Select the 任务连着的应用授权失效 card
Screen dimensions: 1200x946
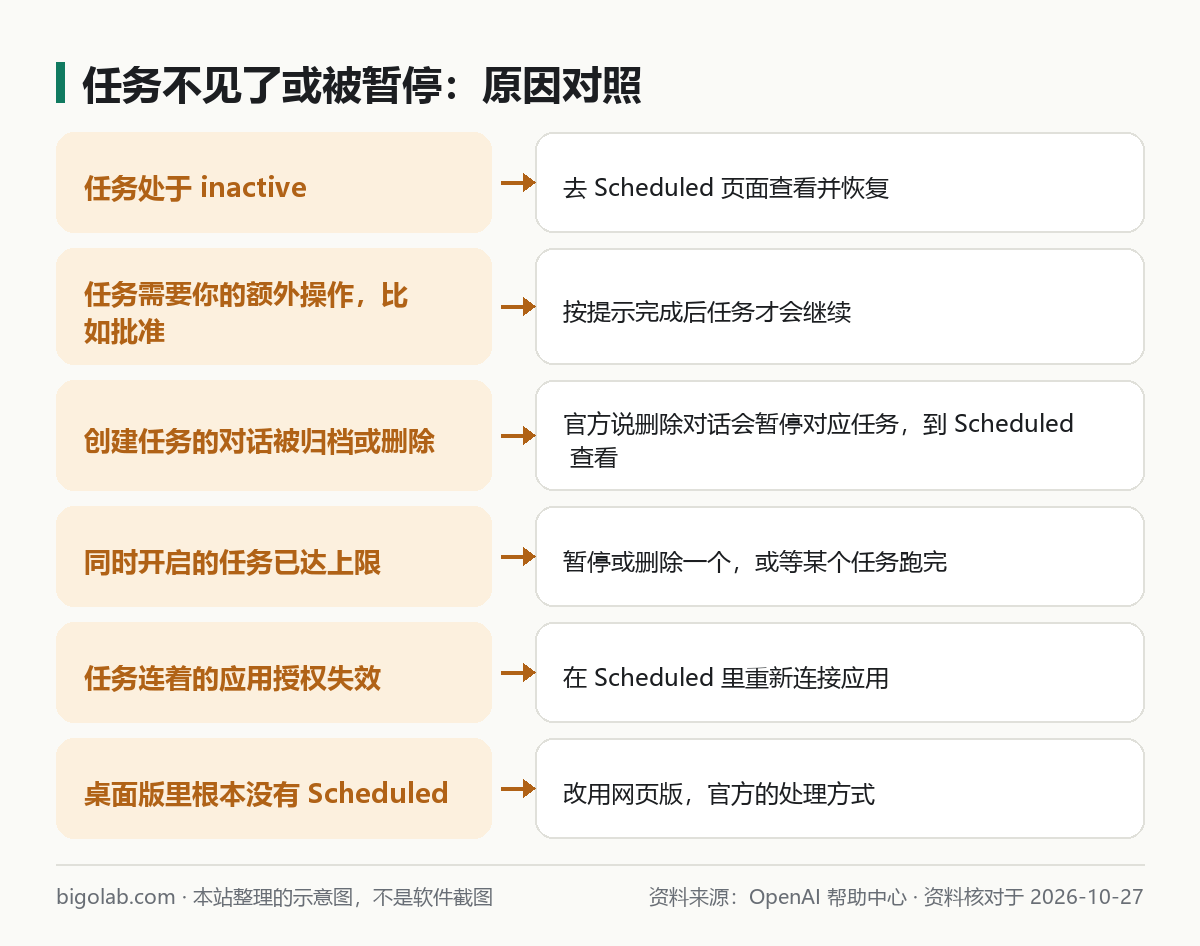coord(274,672)
